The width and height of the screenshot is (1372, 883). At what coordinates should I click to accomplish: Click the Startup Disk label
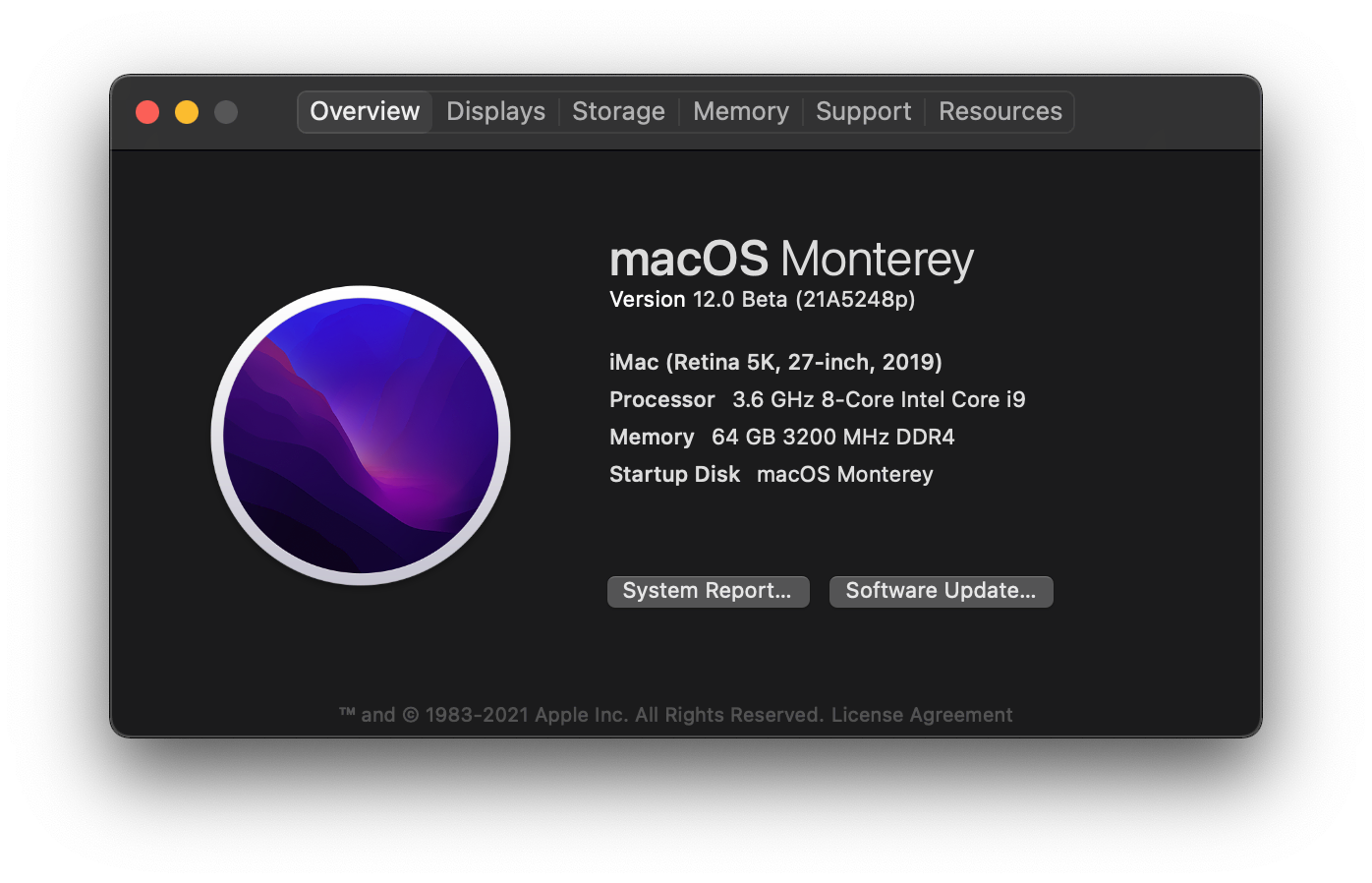pos(674,474)
